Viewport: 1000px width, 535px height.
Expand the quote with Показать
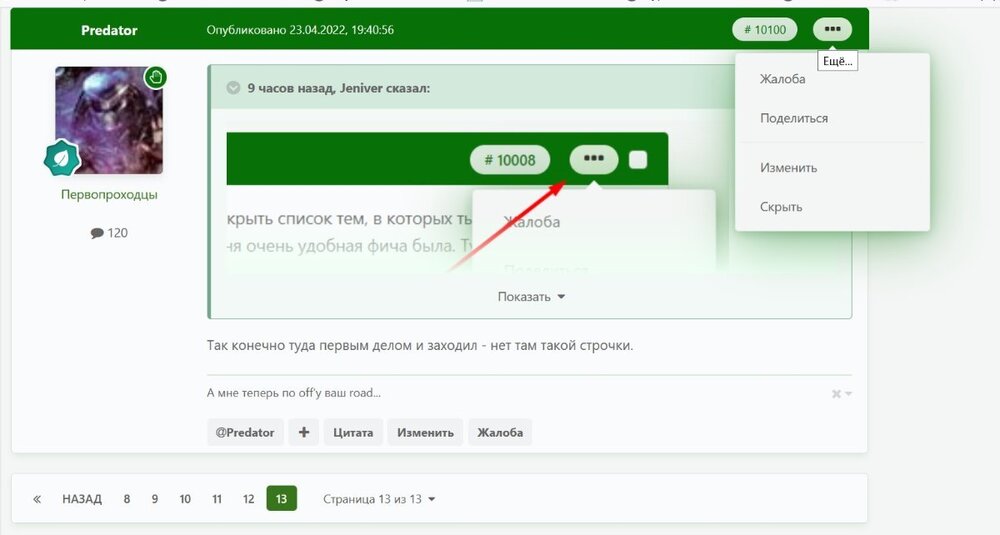(531, 297)
